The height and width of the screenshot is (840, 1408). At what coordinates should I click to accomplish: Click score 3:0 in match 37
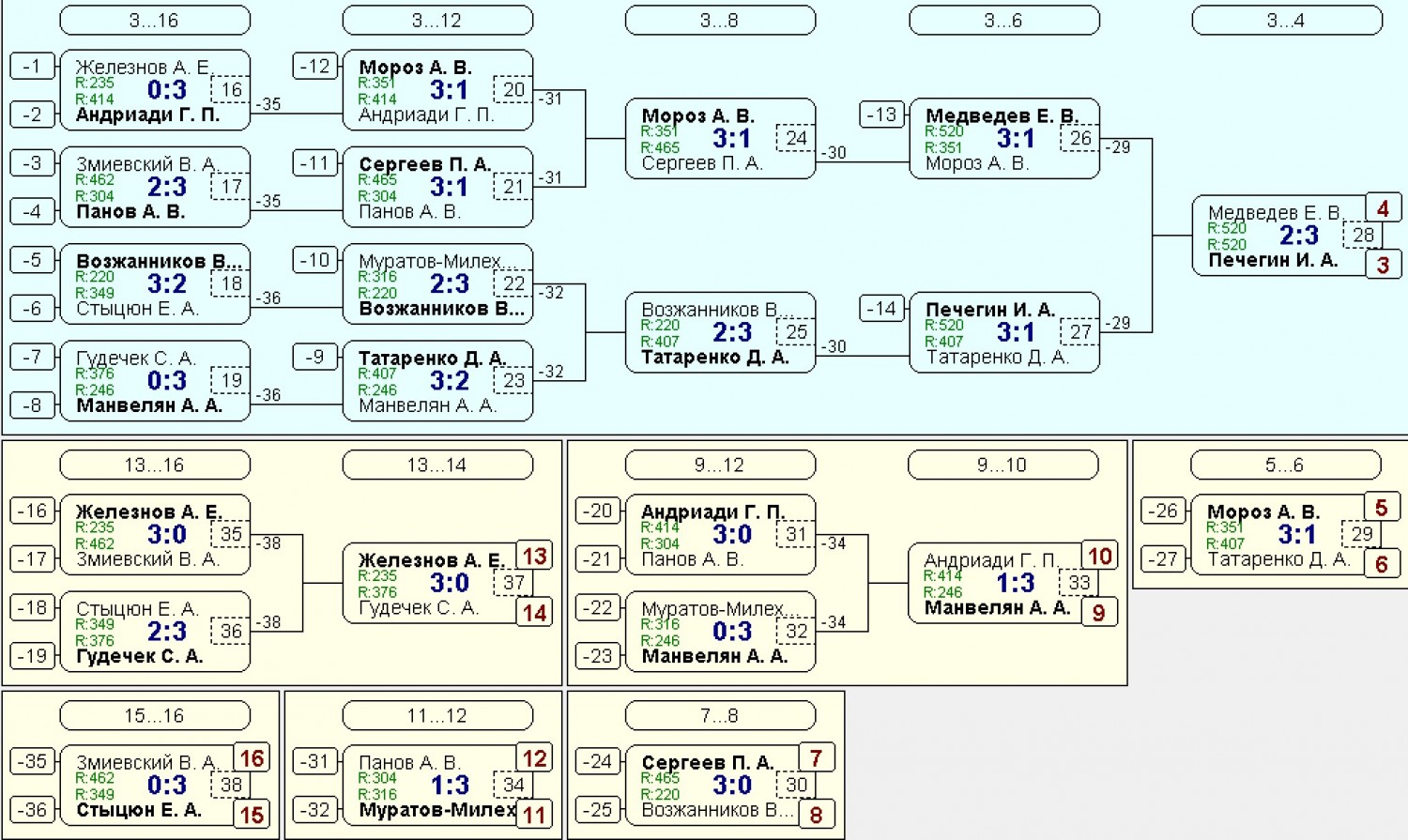pos(450,582)
